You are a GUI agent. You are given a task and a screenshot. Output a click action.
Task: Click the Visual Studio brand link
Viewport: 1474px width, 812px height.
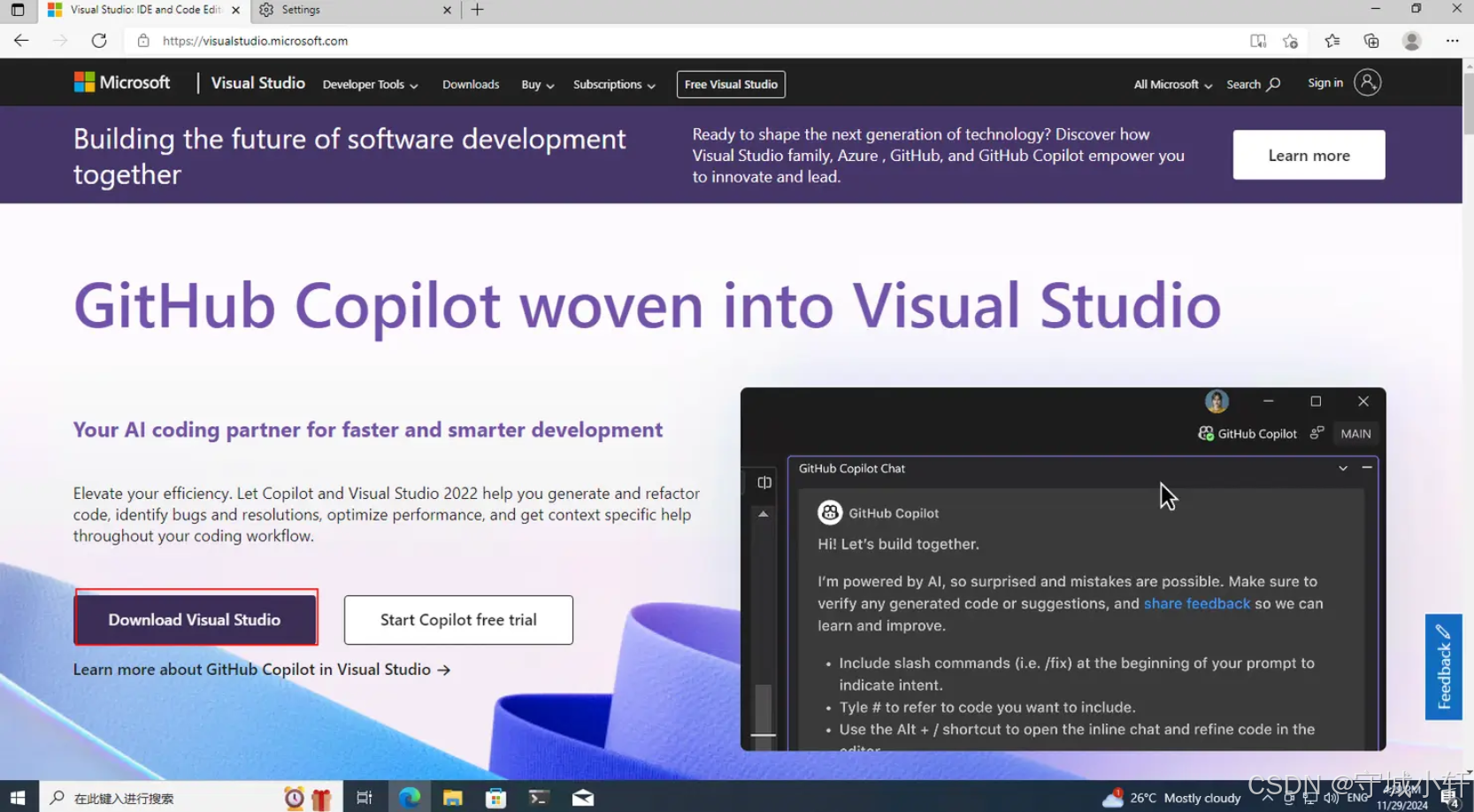click(257, 82)
